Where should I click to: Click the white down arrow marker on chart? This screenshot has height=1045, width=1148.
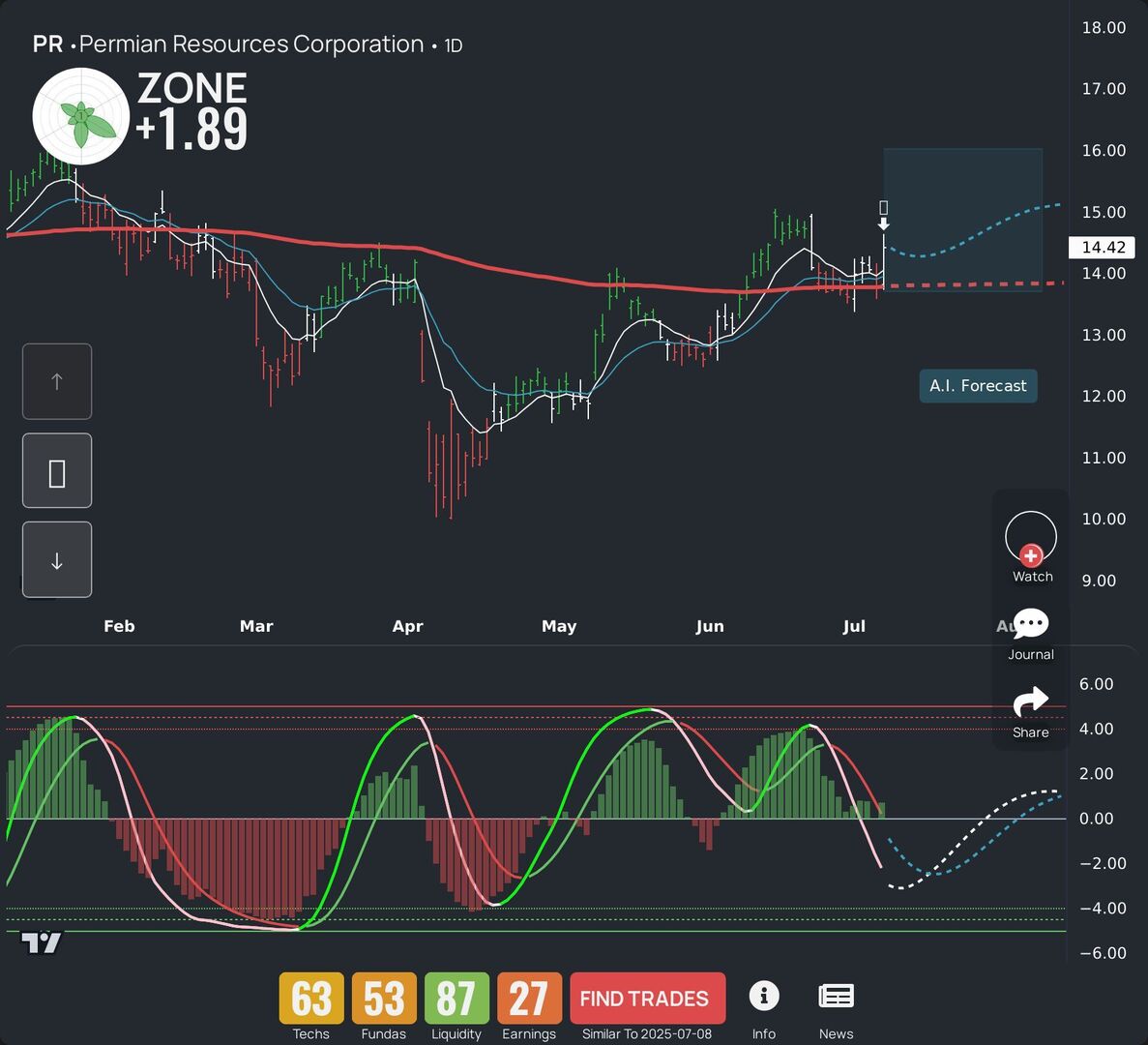pos(884,224)
